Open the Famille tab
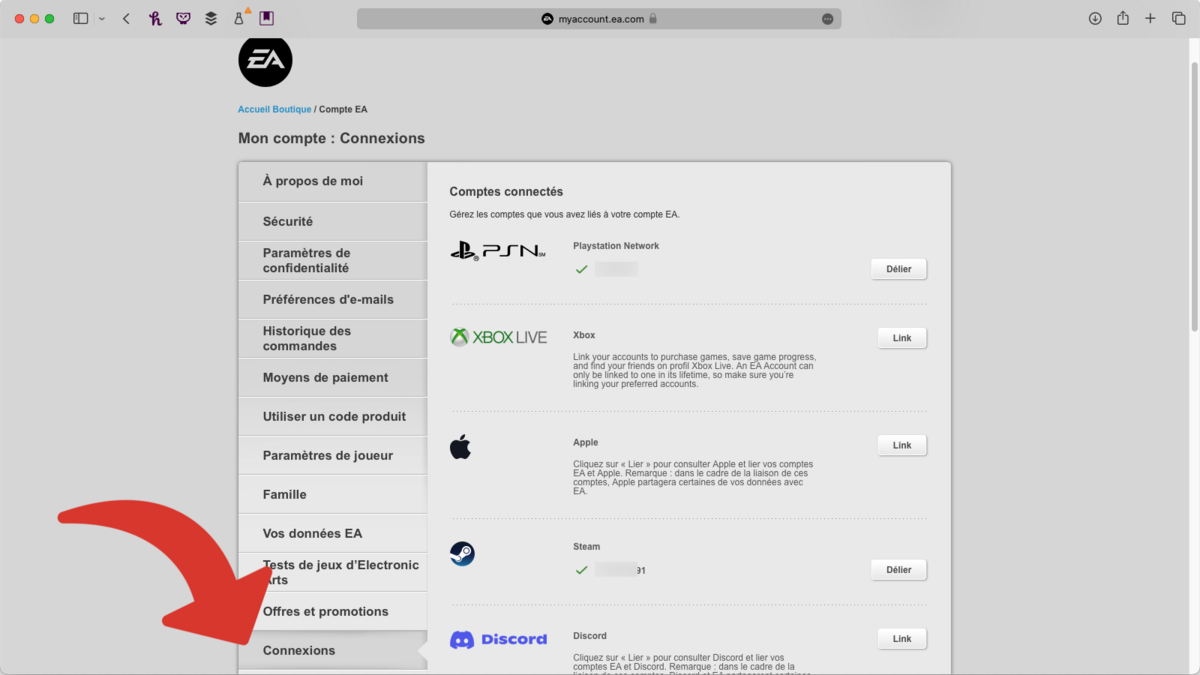The height and width of the screenshot is (675, 1200). [333, 494]
